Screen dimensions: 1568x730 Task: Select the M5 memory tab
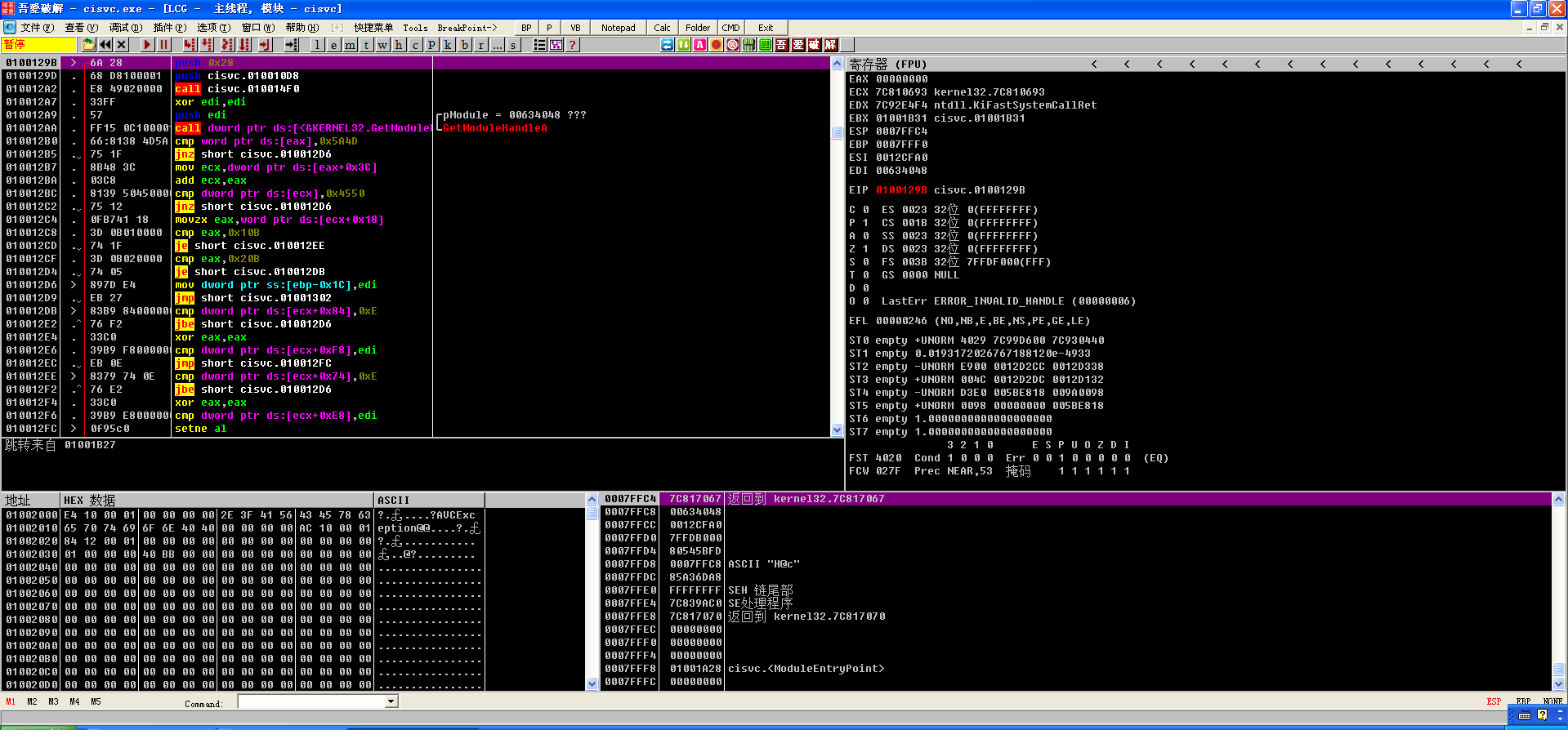click(96, 701)
